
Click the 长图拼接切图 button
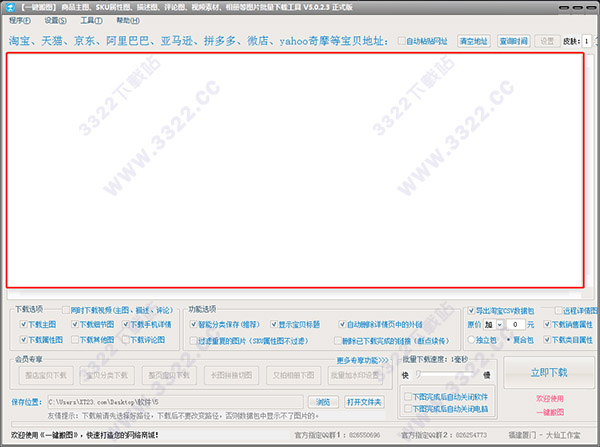[232, 375]
